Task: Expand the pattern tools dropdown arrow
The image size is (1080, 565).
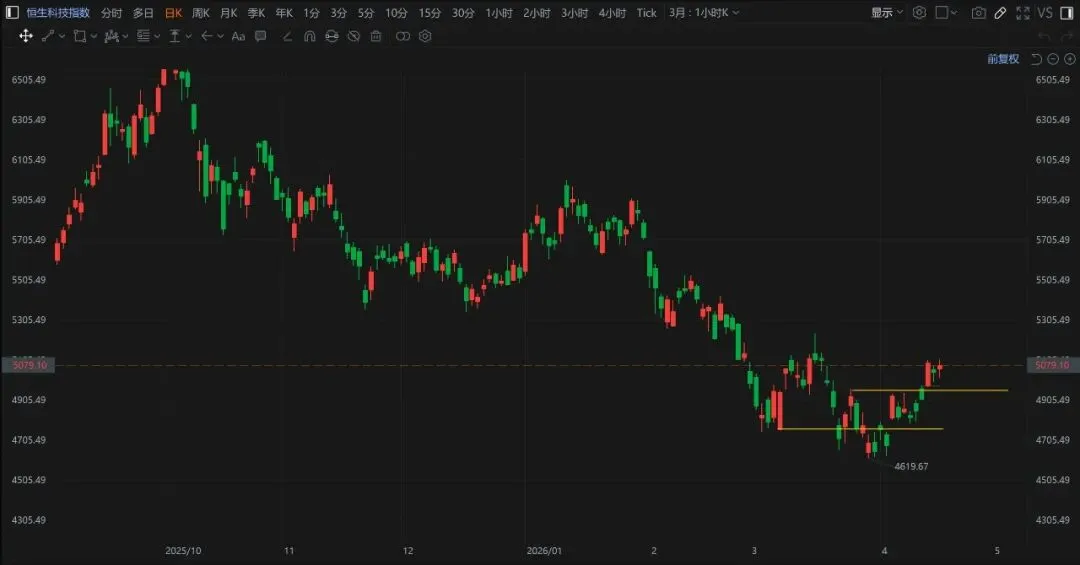Action: [x=125, y=36]
